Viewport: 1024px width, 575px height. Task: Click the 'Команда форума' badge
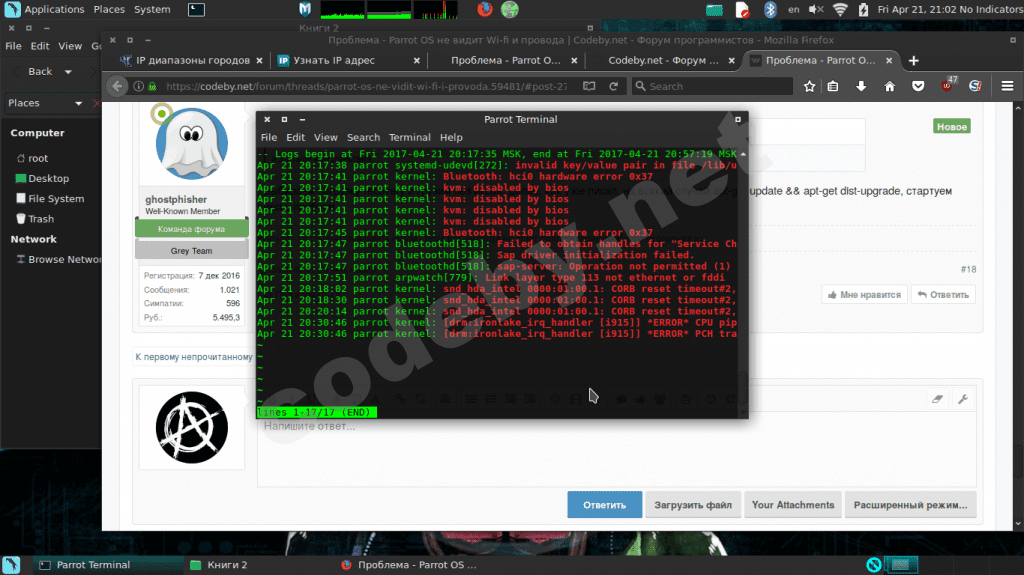(191, 229)
